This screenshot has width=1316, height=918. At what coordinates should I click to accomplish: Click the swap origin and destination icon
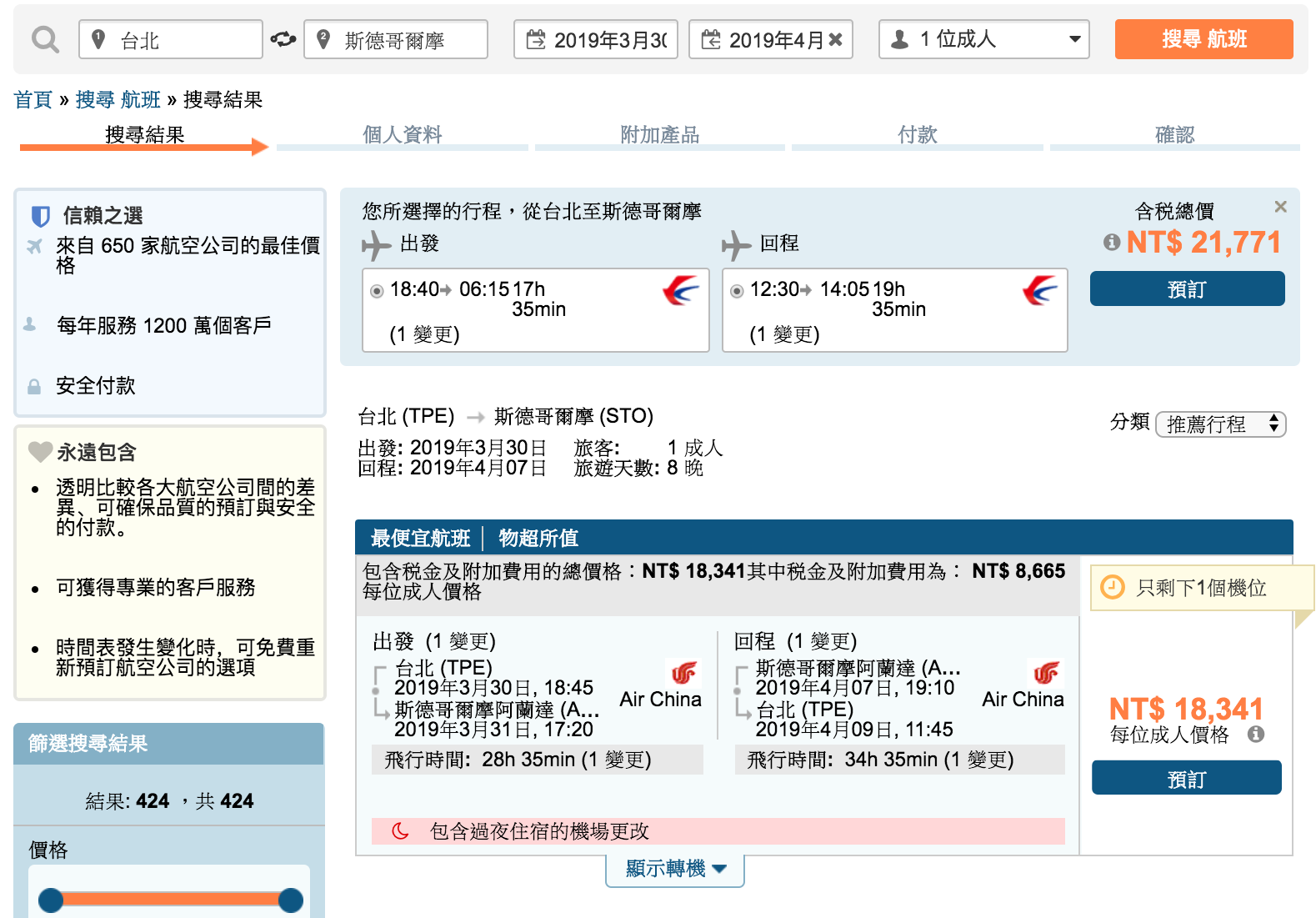click(283, 39)
